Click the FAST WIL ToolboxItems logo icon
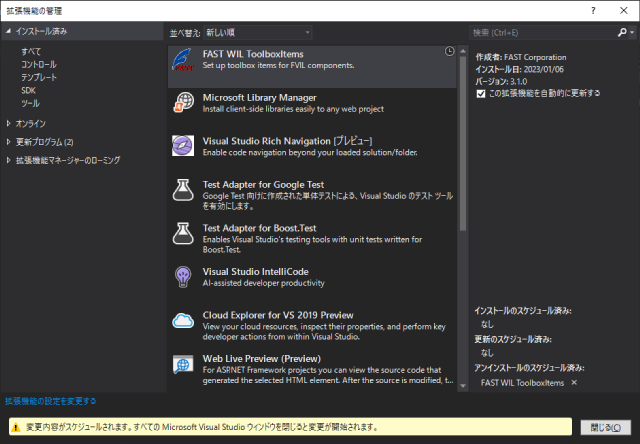This screenshot has width=640, height=444. coord(182,60)
